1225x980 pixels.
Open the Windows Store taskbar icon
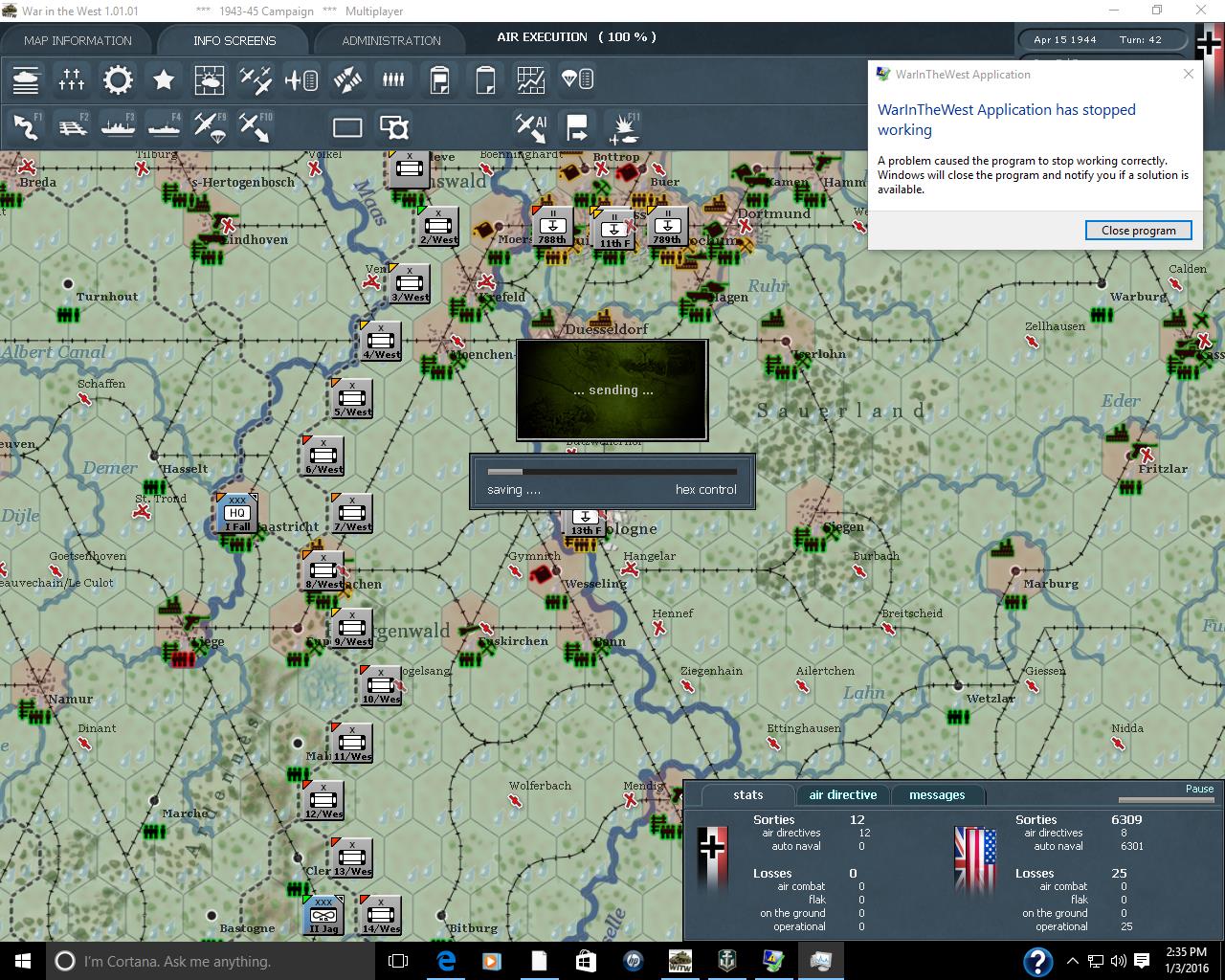[x=587, y=961]
